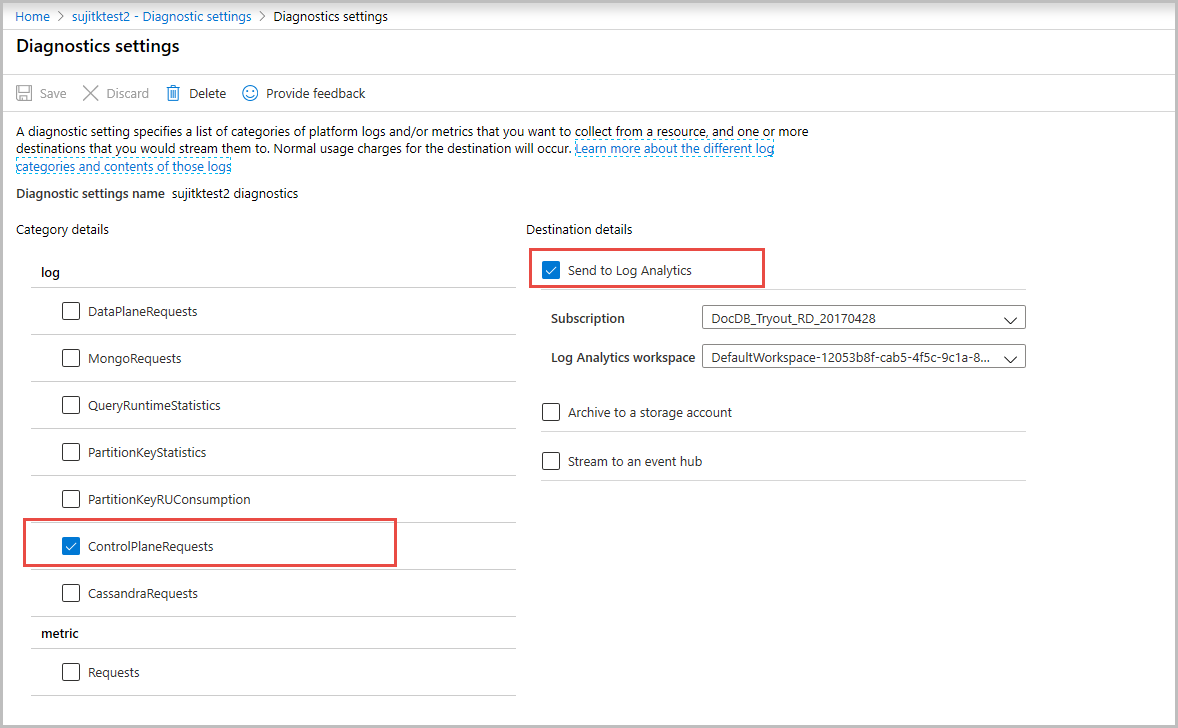Check the CassandraRequests checkbox
1178x728 pixels.
click(x=71, y=593)
